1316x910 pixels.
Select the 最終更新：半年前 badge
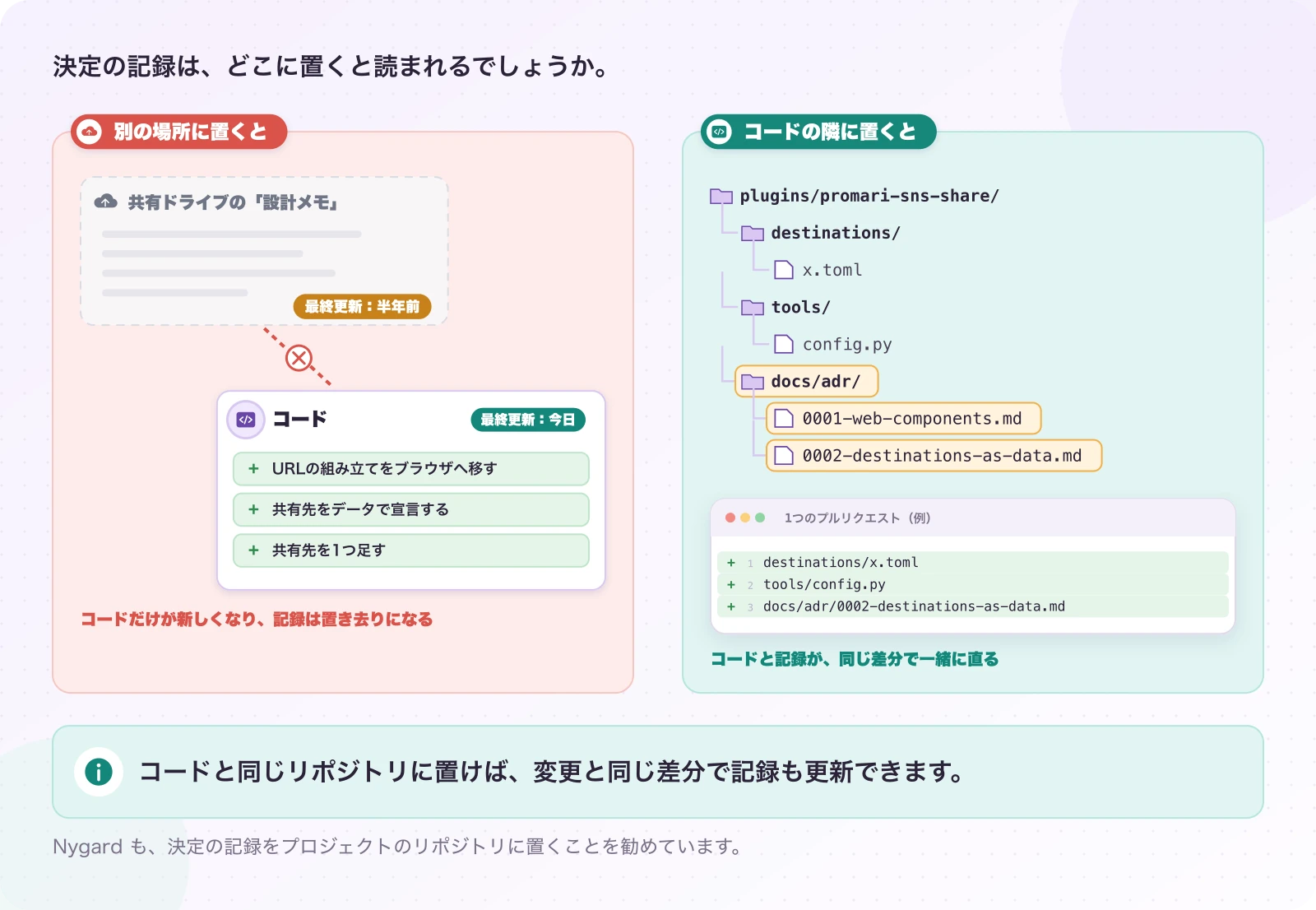click(363, 306)
